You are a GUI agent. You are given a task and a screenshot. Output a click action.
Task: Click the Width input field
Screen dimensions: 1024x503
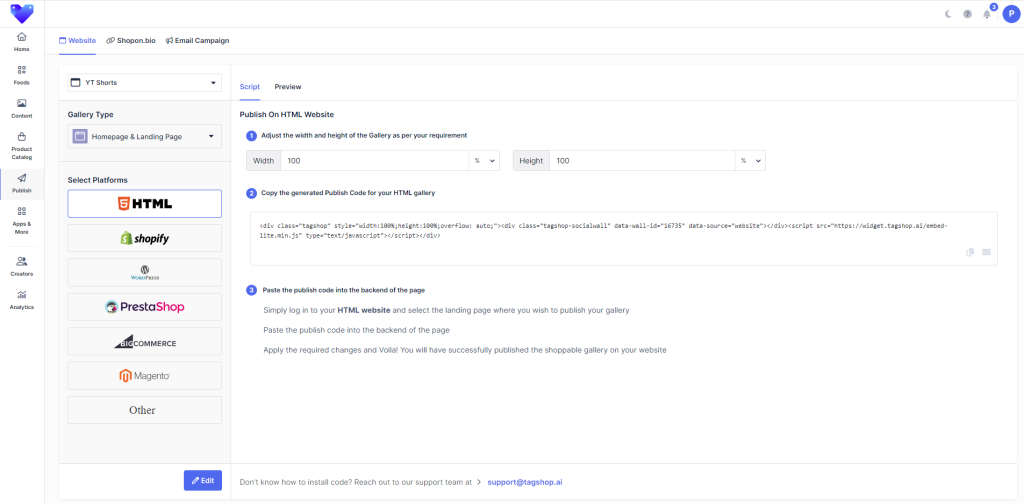tap(374, 161)
